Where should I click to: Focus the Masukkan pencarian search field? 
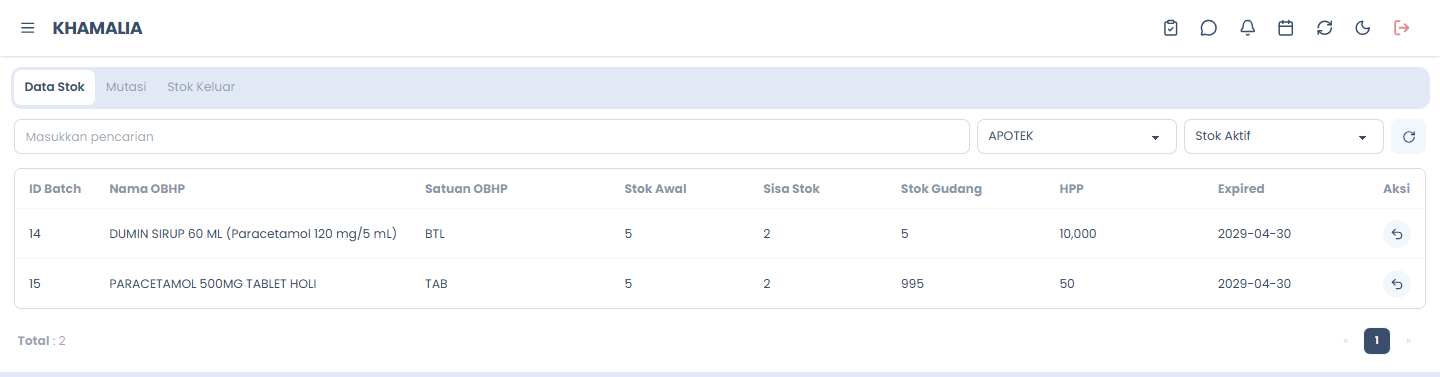[x=492, y=137]
